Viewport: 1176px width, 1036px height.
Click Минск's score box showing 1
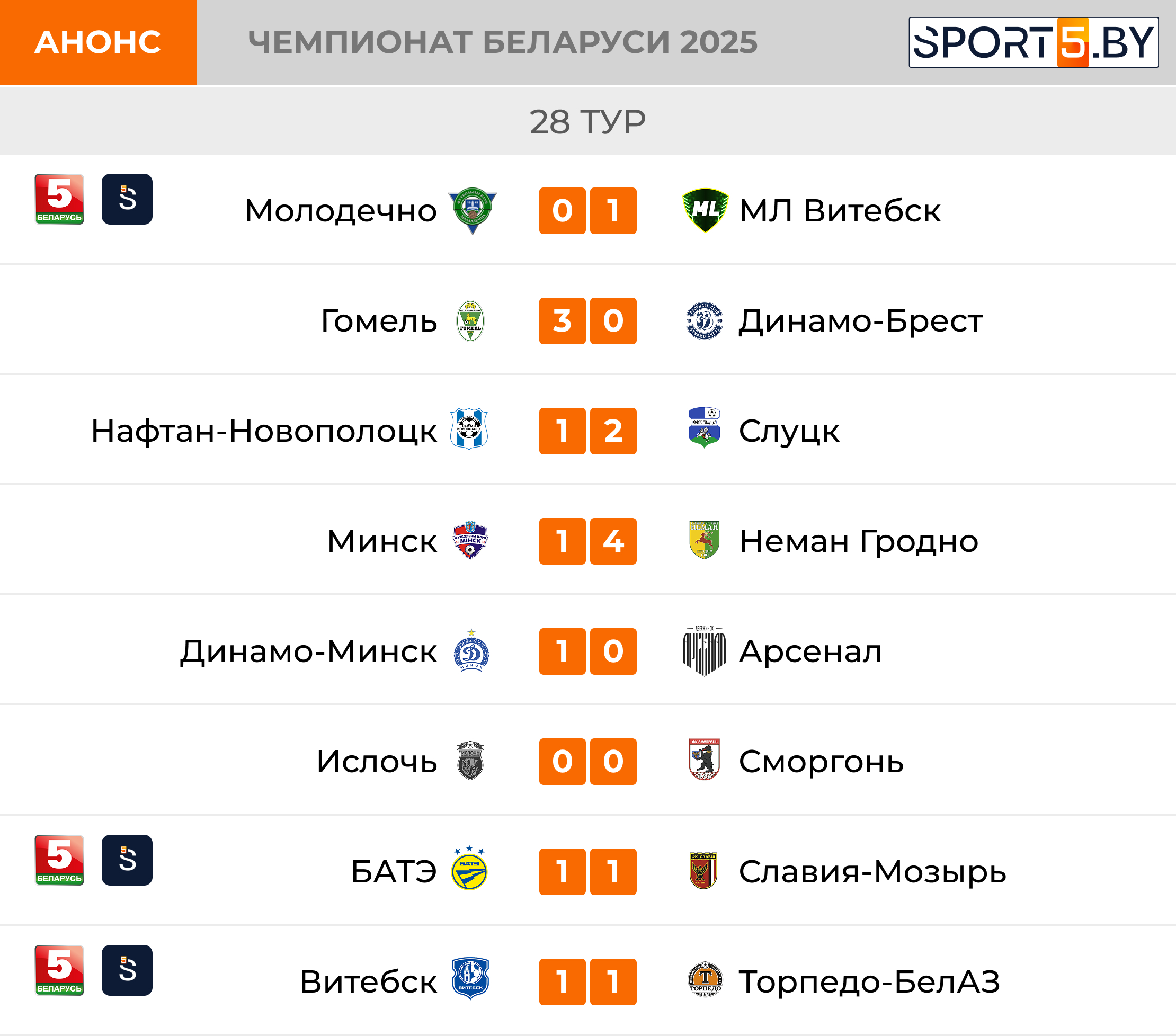point(562,541)
